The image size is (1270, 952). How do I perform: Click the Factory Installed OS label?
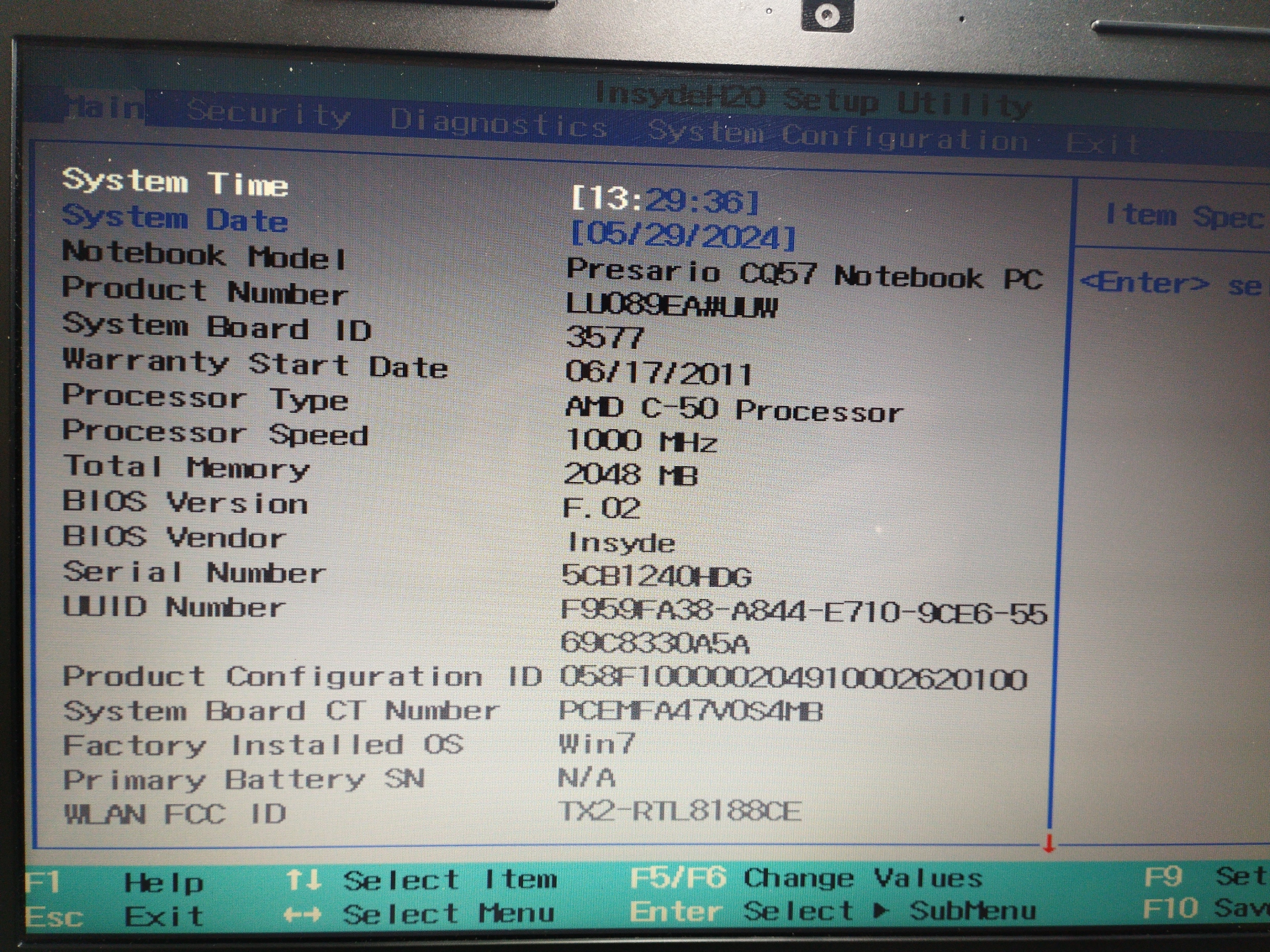pos(263,746)
